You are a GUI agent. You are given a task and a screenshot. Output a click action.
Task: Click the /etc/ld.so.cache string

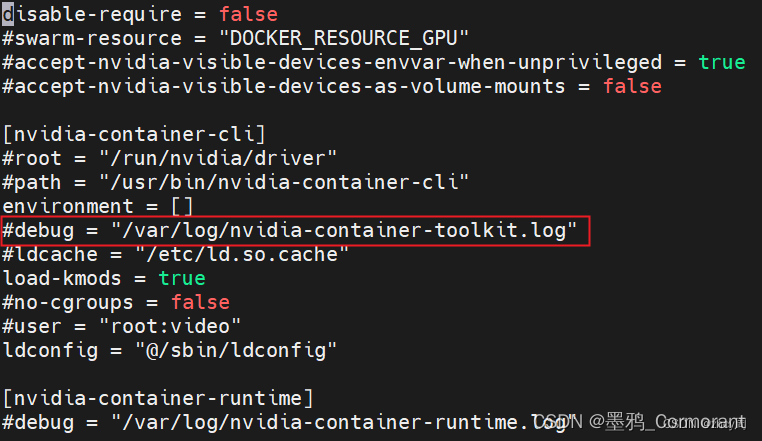point(242,254)
